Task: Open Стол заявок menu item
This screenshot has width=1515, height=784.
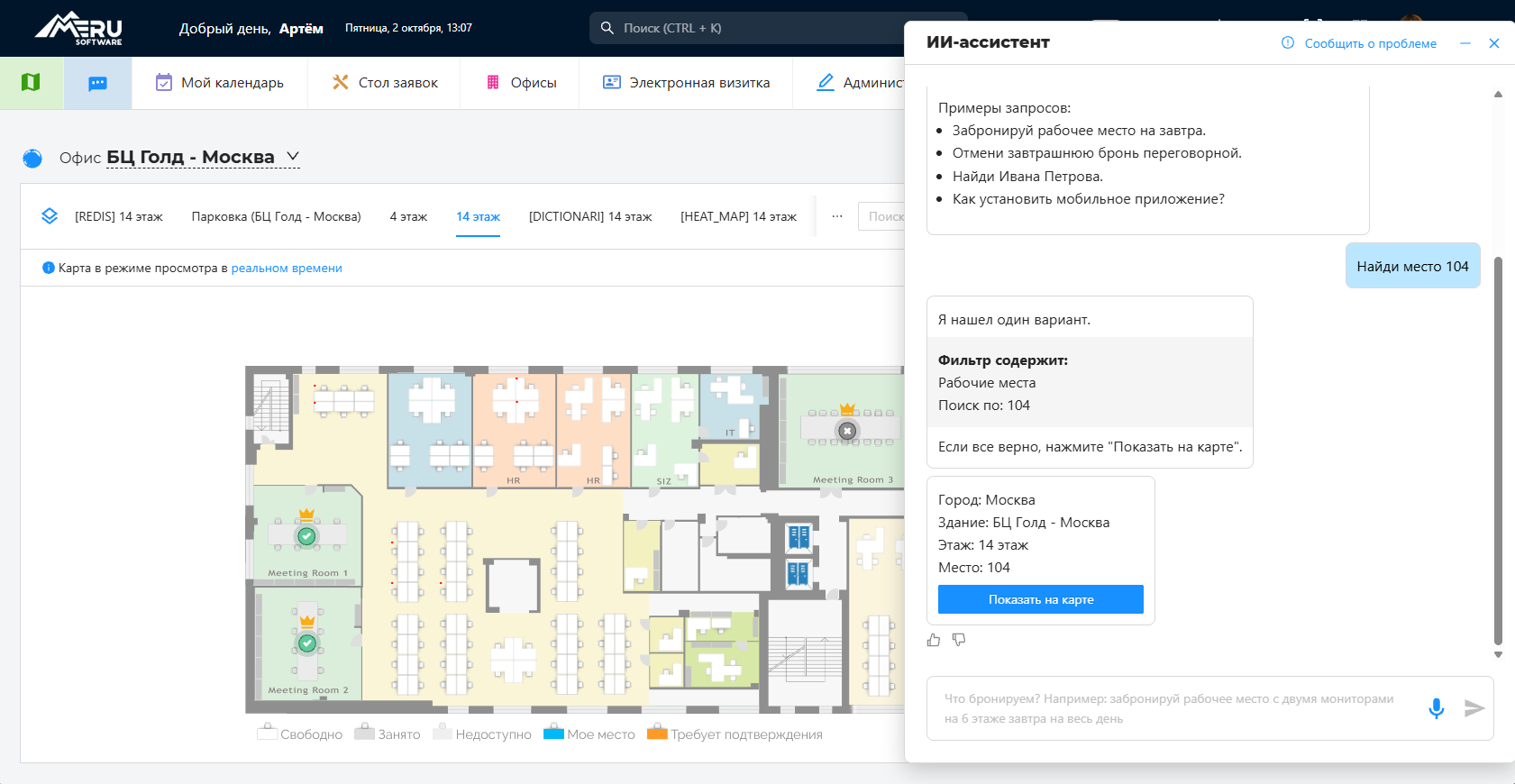Action: (385, 83)
